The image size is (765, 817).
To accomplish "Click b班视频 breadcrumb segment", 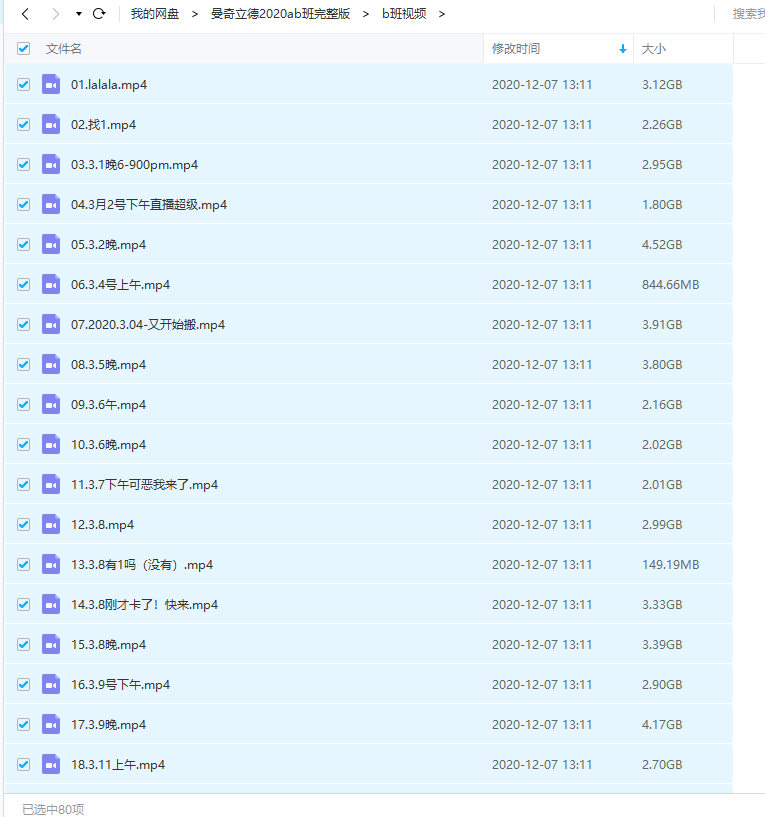I will [x=404, y=14].
